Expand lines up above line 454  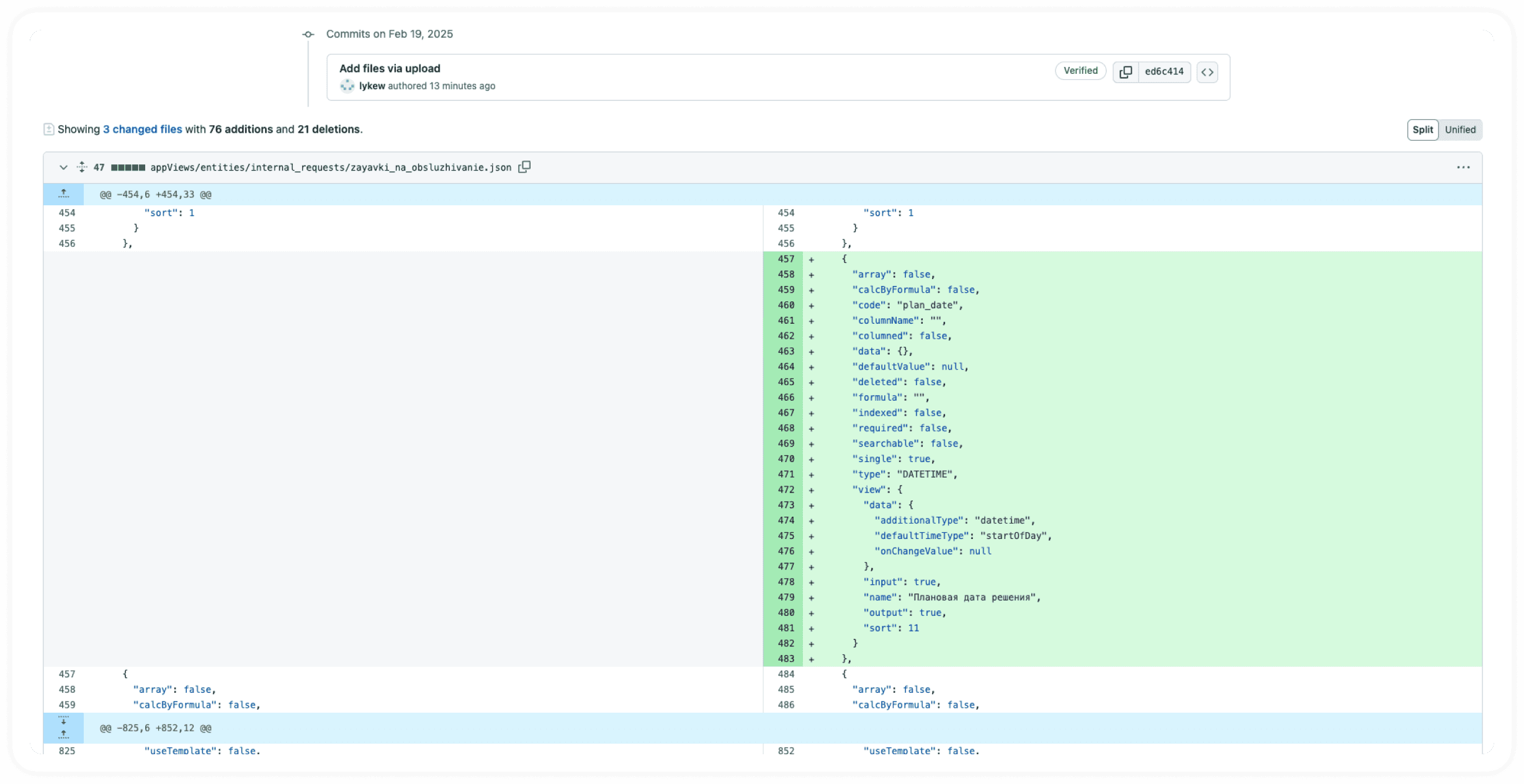63,194
